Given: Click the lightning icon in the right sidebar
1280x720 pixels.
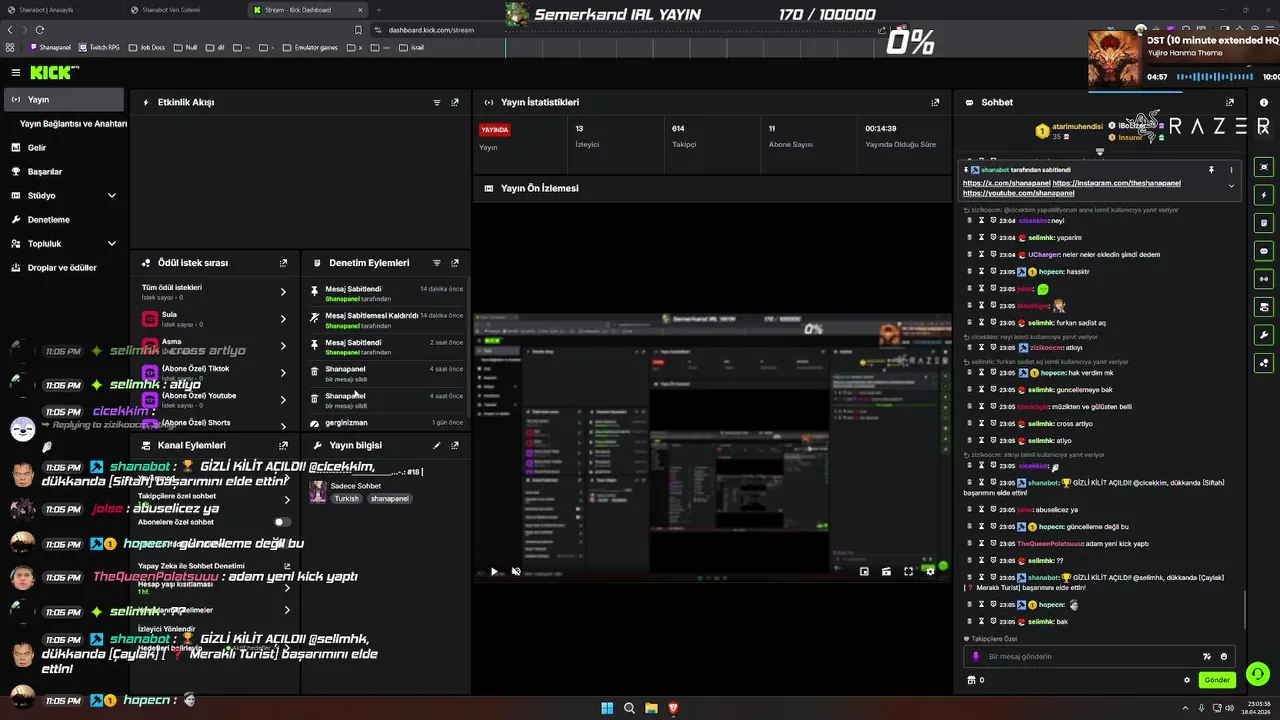Looking at the screenshot, I should [1264, 195].
